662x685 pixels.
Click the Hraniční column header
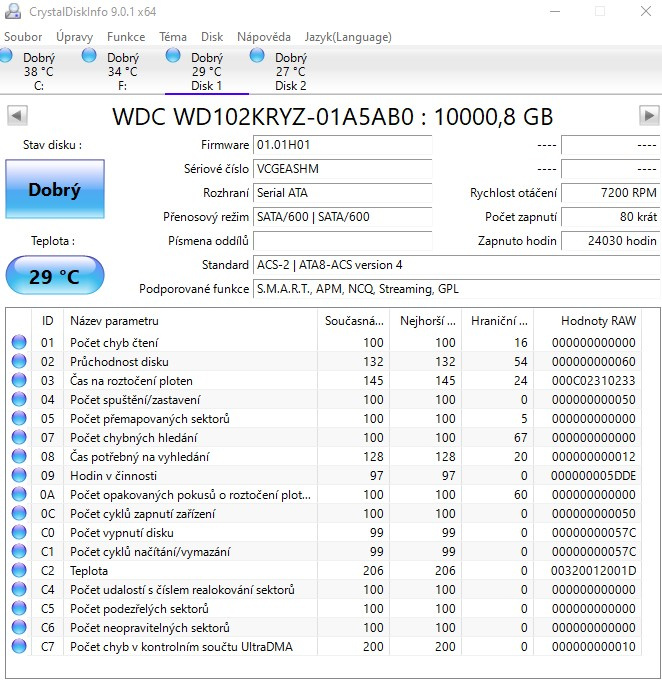499,321
